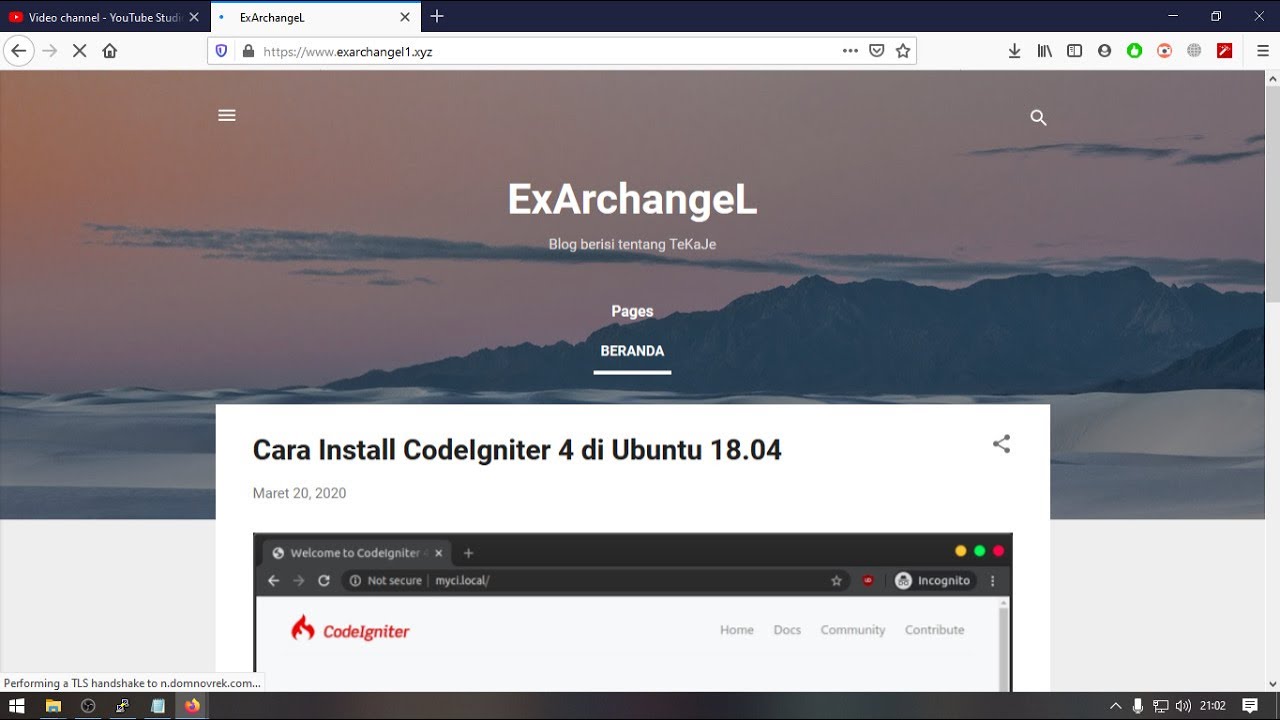Open the ExArchangeL blog title
The image size is (1280, 720).
pos(632,200)
